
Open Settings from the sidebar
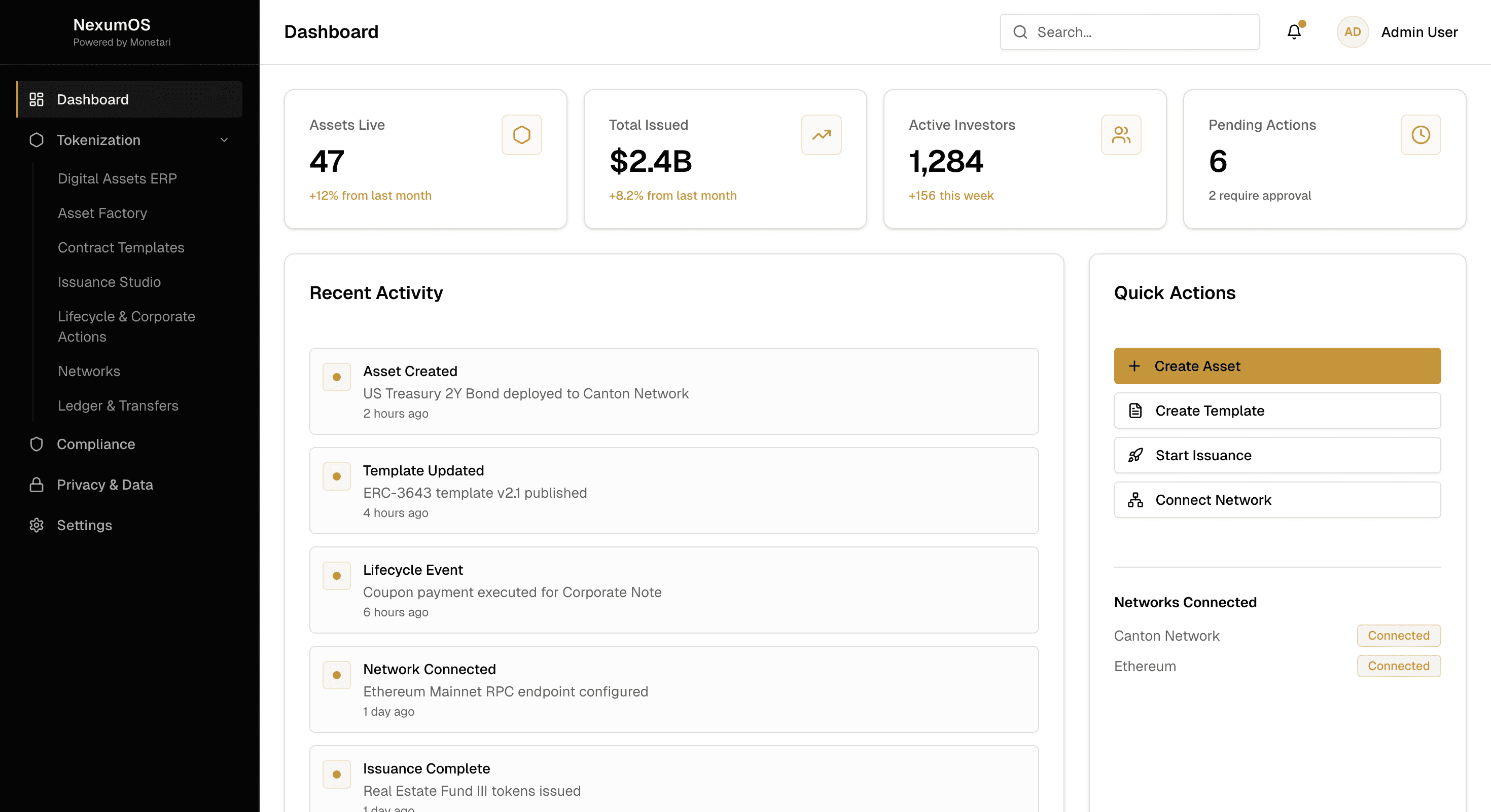[85, 525]
